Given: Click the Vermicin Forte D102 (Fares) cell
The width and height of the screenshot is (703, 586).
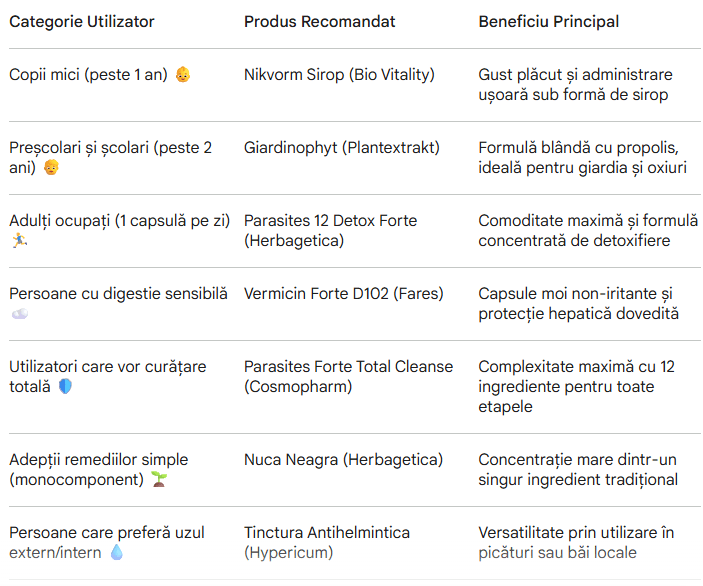Looking at the screenshot, I should point(343,294).
